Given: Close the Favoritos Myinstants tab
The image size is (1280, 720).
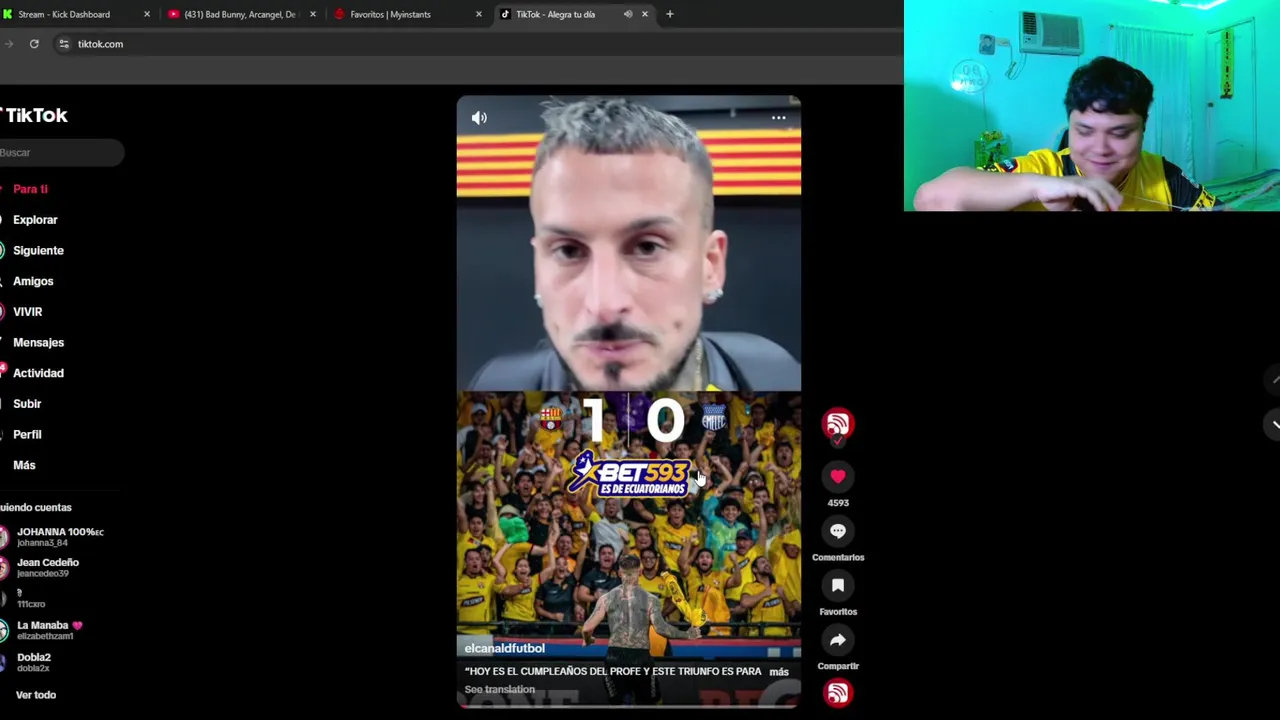Looking at the screenshot, I should tap(478, 14).
